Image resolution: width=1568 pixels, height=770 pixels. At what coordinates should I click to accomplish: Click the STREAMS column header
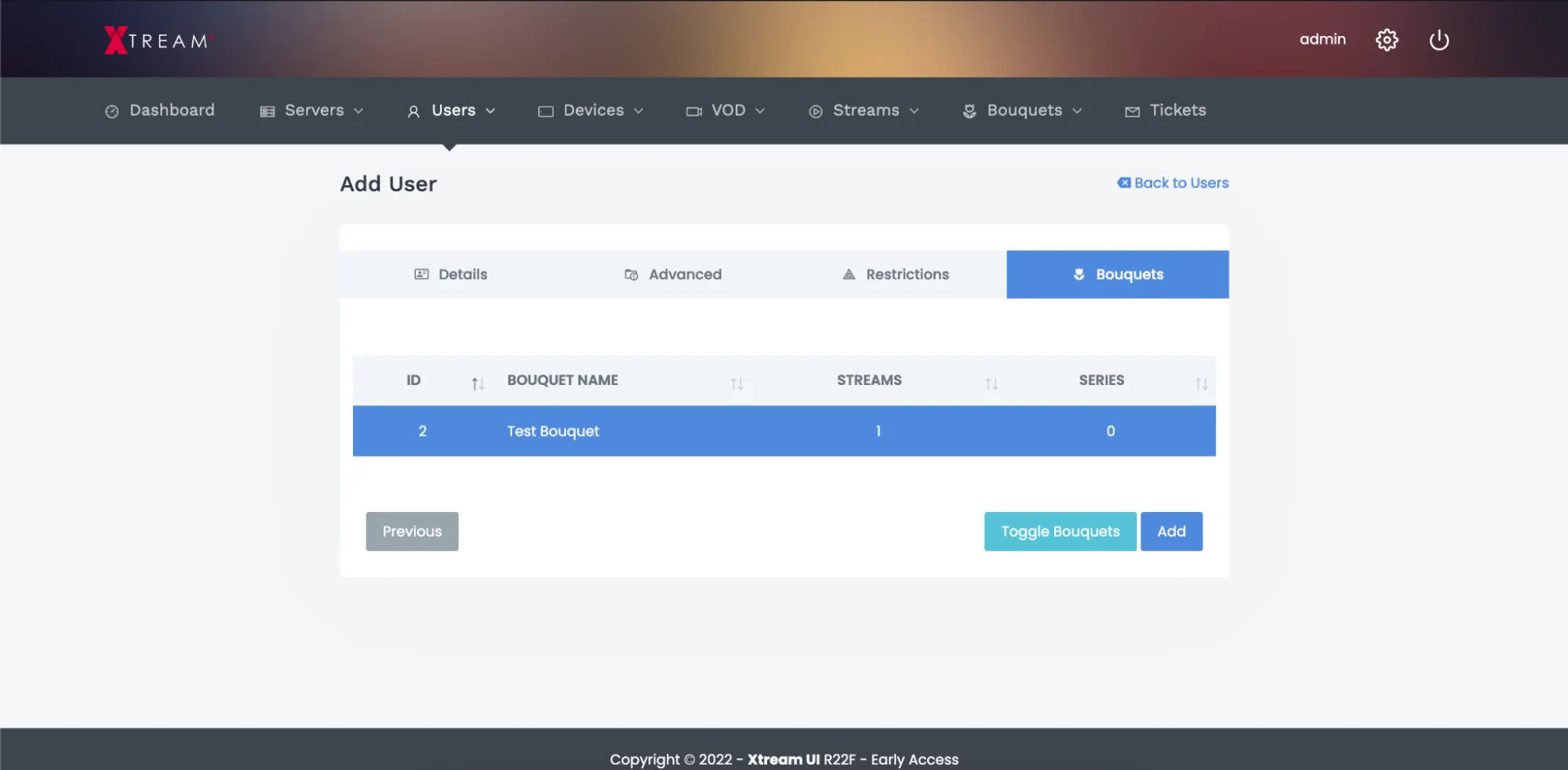click(x=869, y=380)
